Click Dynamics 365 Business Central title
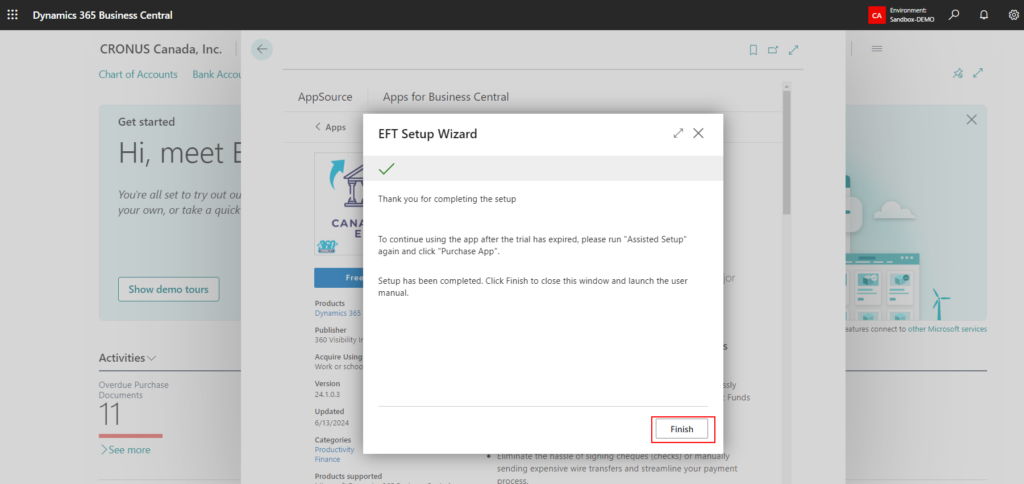Screen dimensions: 1024x484 click(103, 15)
